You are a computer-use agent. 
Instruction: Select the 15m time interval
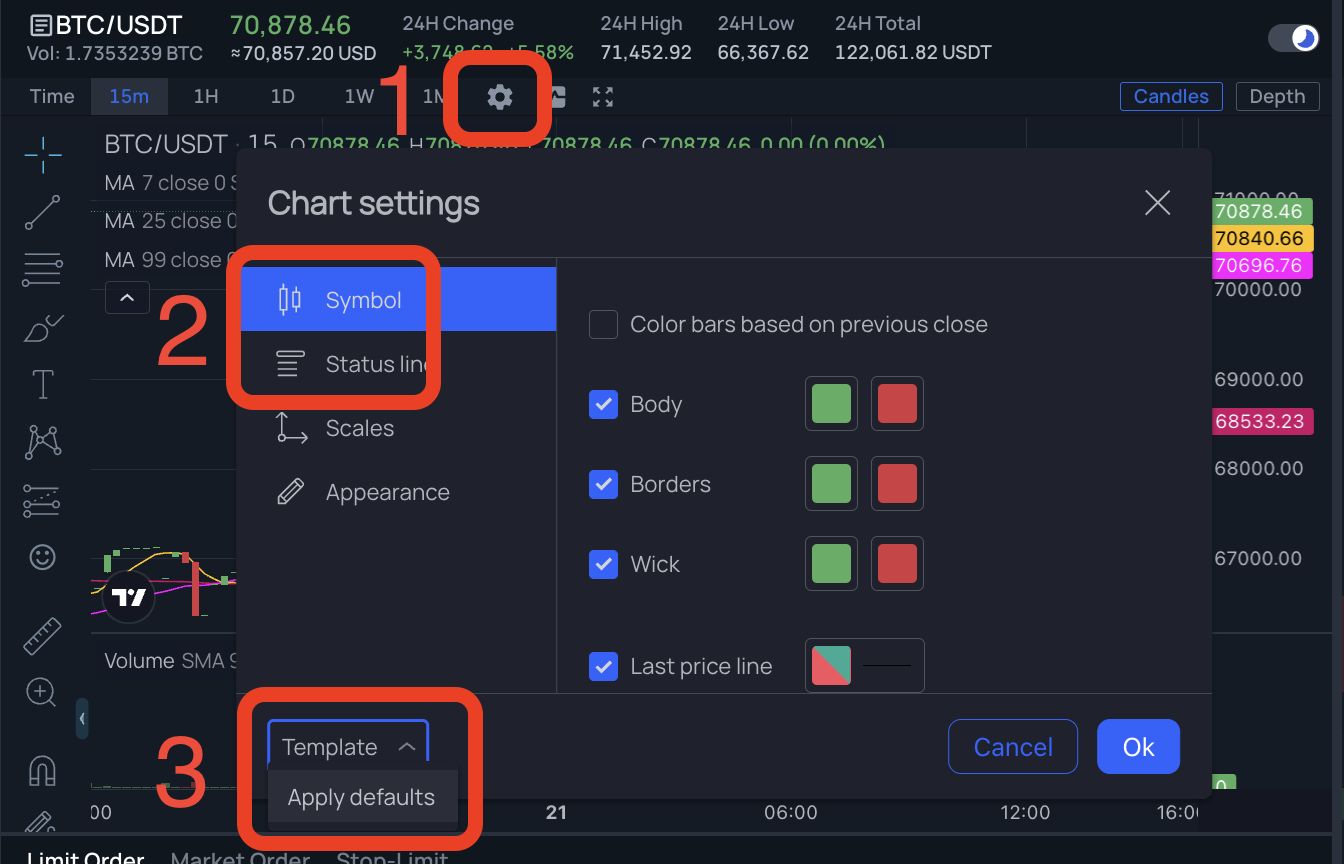pyautogui.click(x=129, y=96)
